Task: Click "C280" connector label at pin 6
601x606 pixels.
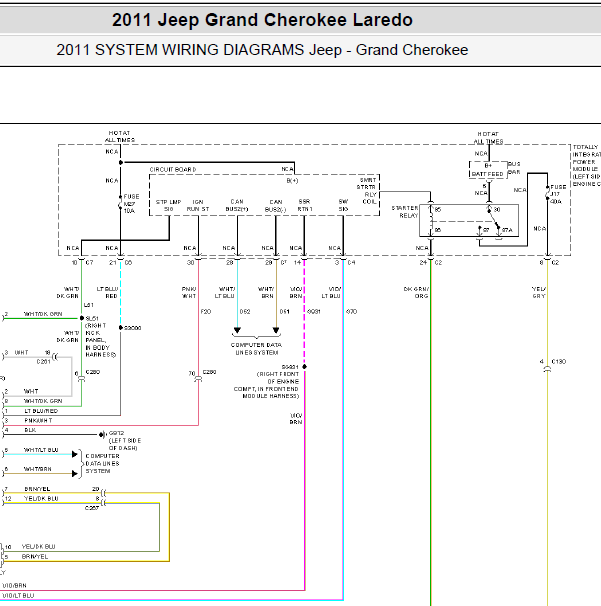Action: 93,372
